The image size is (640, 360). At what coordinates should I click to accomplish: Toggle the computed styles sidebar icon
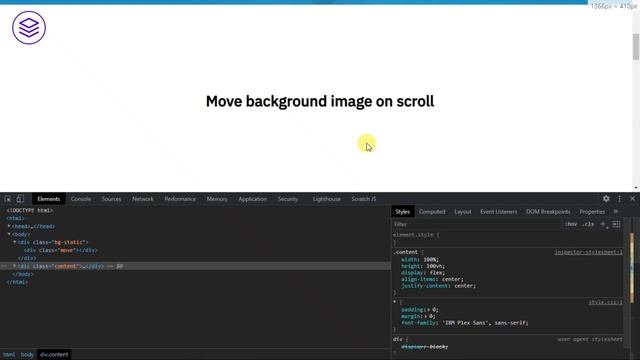point(616,224)
